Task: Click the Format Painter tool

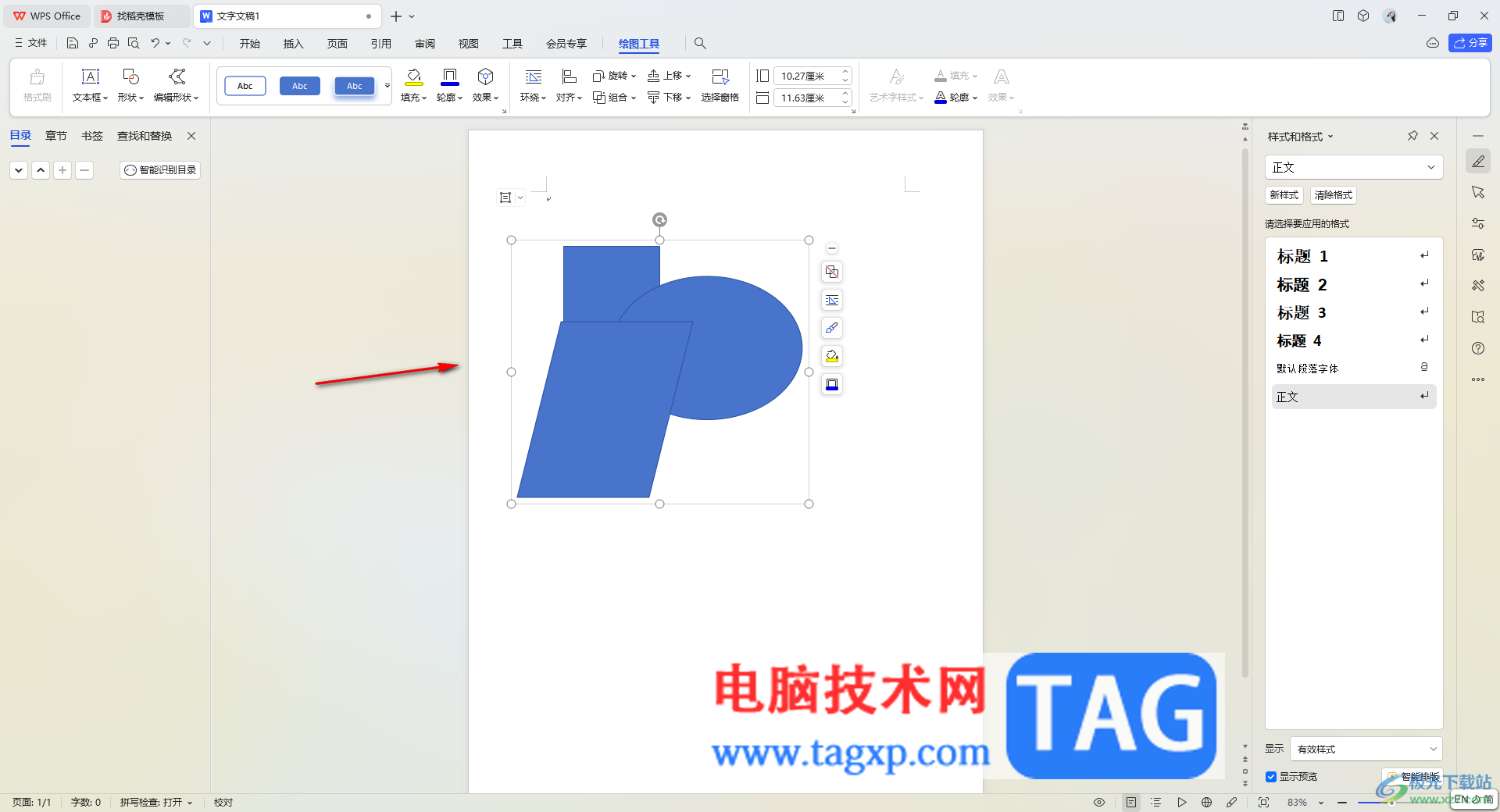Action: point(37,85)
